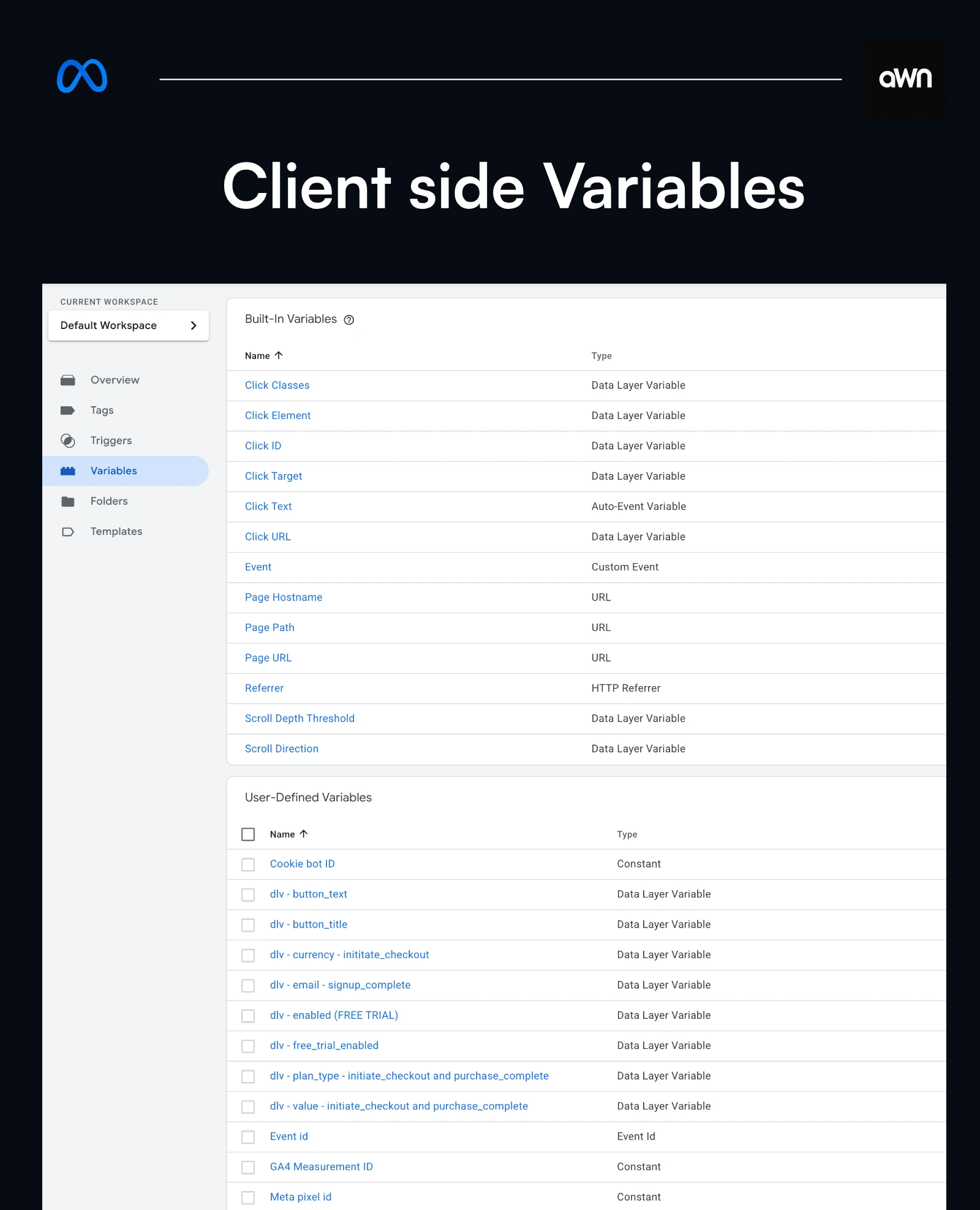Click the Built-In Variables help icon

[349, 320]
